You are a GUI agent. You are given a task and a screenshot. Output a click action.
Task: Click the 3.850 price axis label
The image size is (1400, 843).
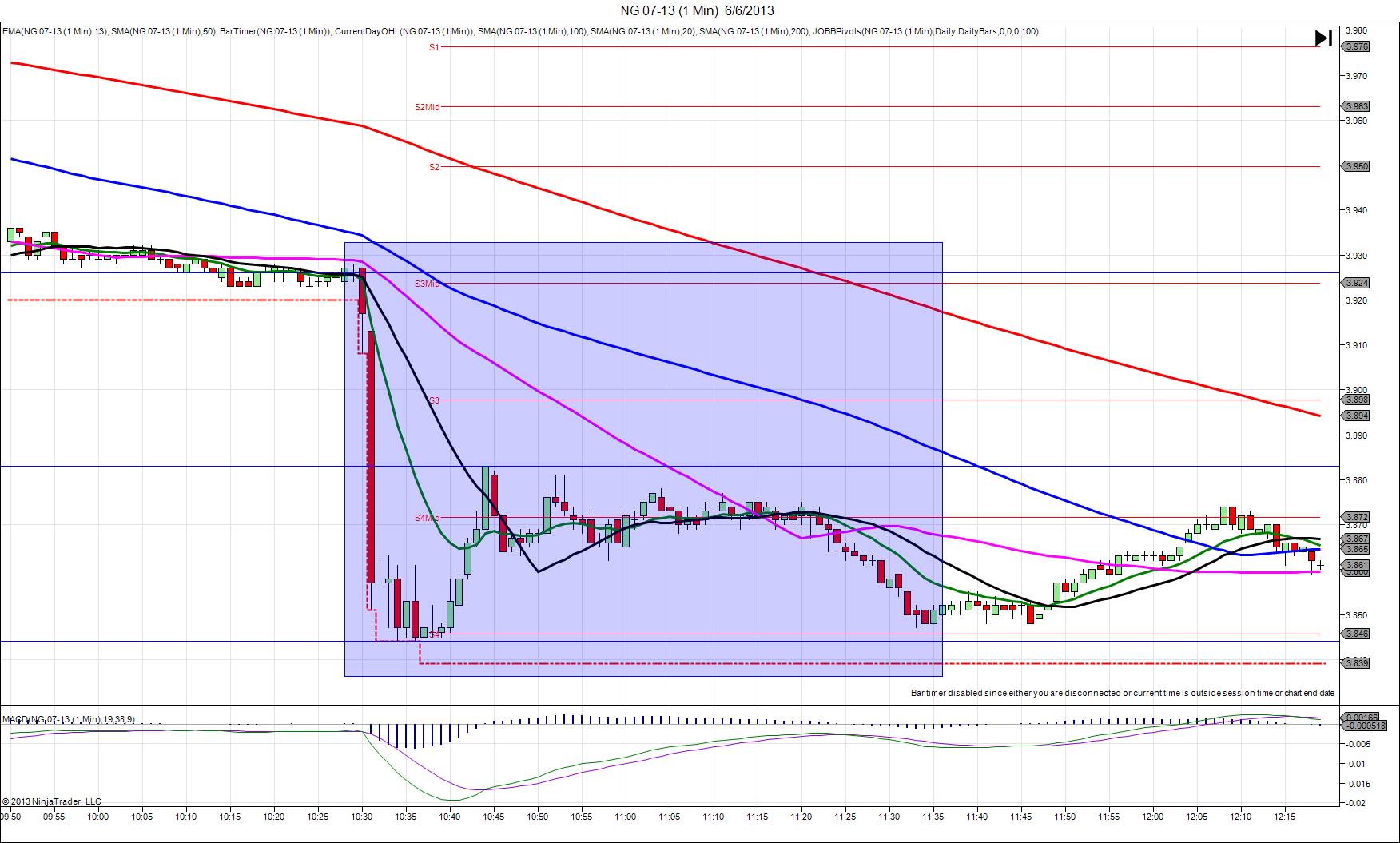pos(1357,615)
